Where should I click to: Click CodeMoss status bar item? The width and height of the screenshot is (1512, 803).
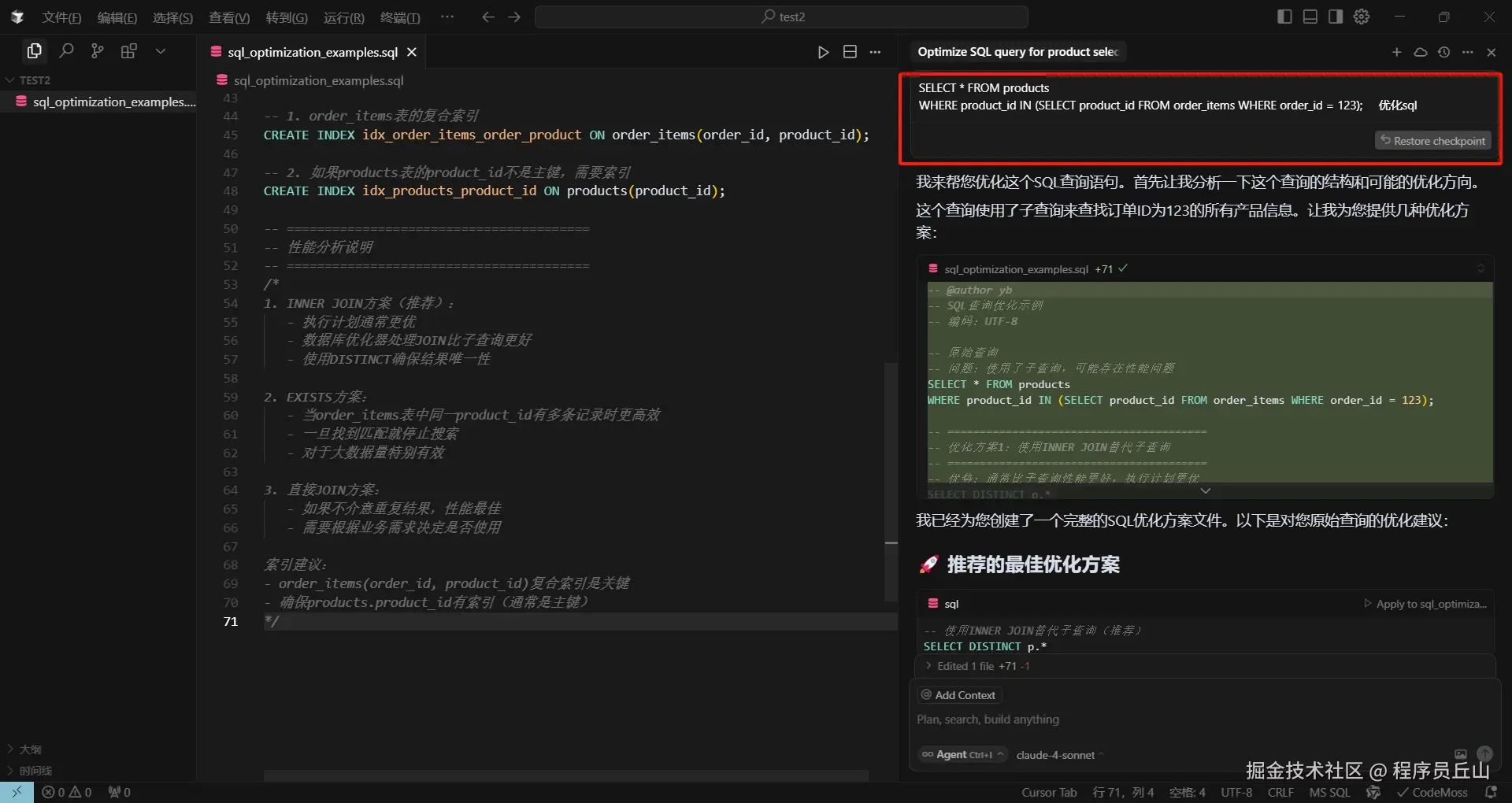pos(1432,792)
